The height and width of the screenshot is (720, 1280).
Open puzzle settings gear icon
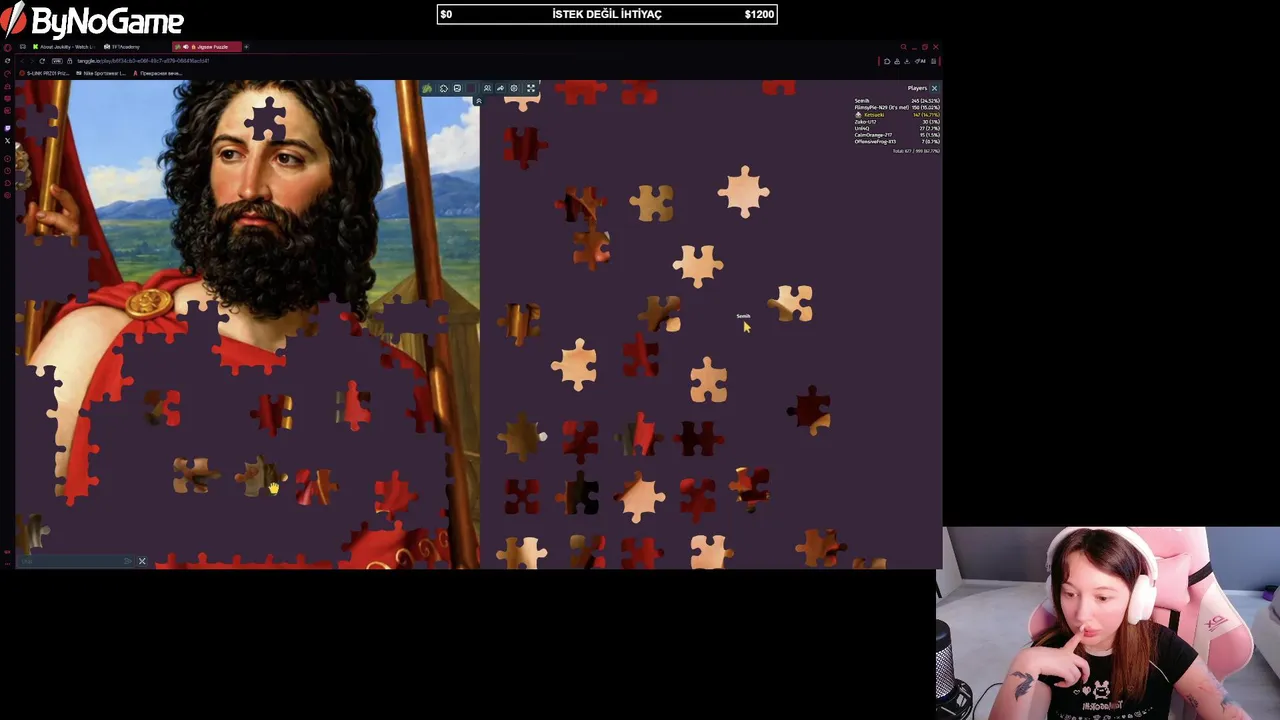(514, 88)
